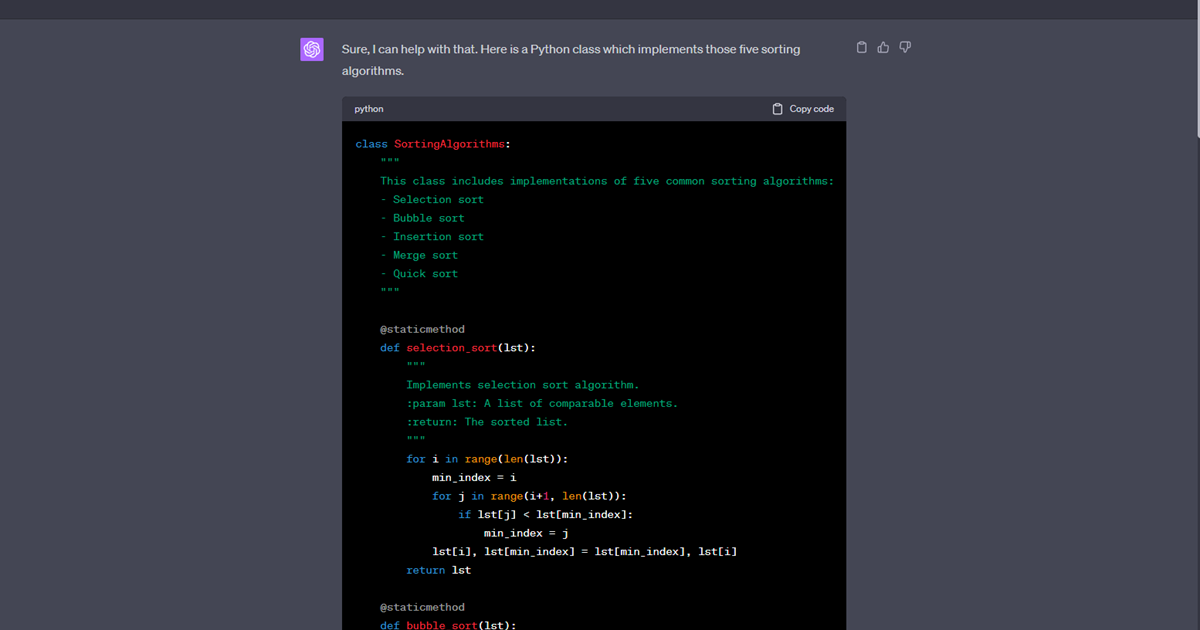Click the first @staticmethod decorator

point(422,329)
